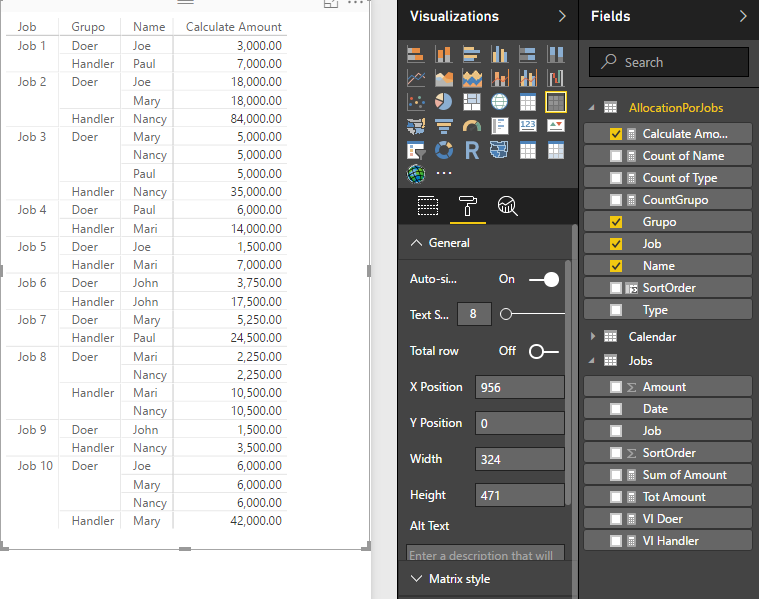Select the Line and clustered column chart
759x599 pixels.
528,78
